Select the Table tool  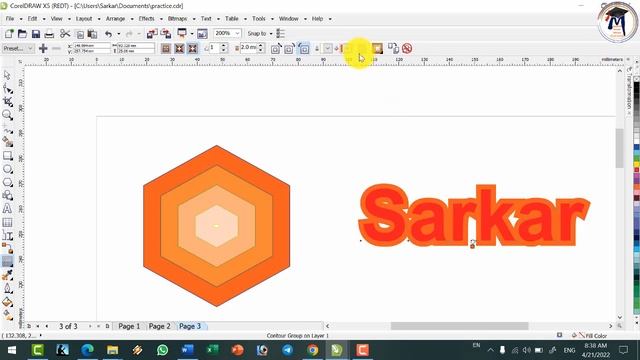tap(7, 222)
